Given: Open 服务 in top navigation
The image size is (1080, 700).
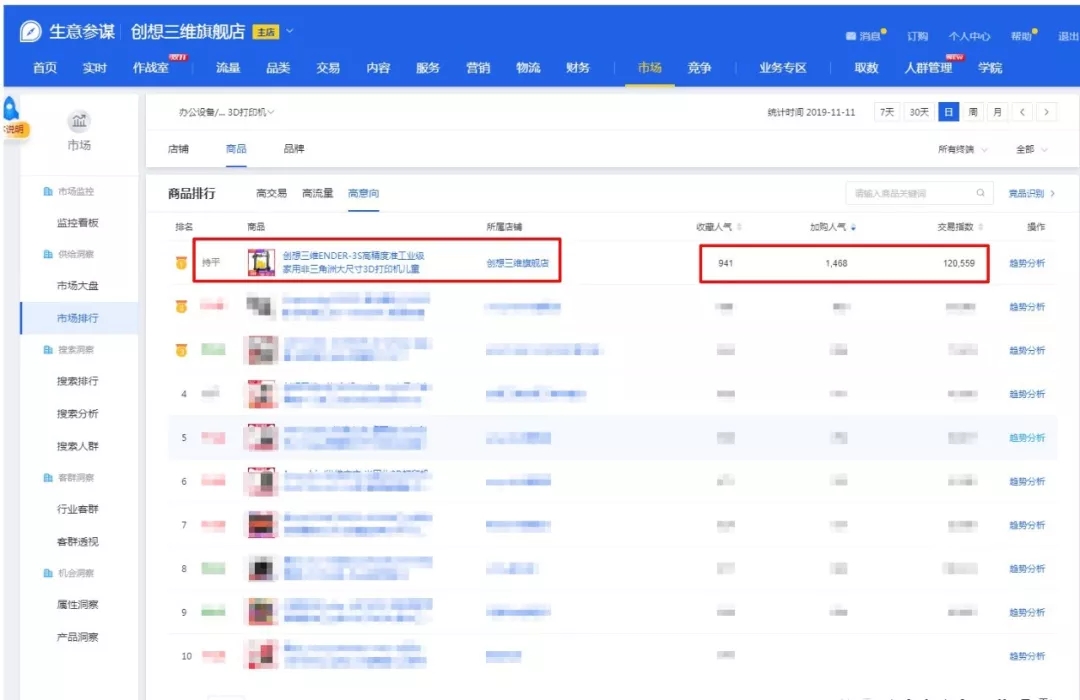Looking at the screenshot, I should 428,68.
